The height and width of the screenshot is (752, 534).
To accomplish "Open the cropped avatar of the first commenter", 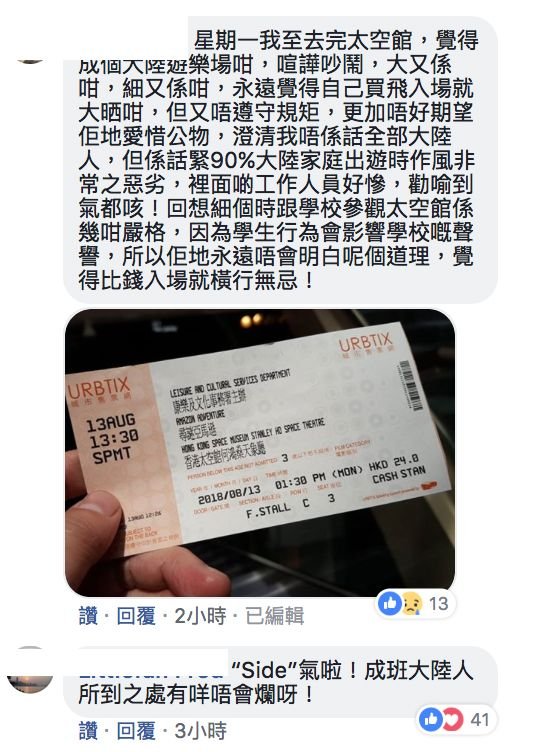I will (30, 61).
